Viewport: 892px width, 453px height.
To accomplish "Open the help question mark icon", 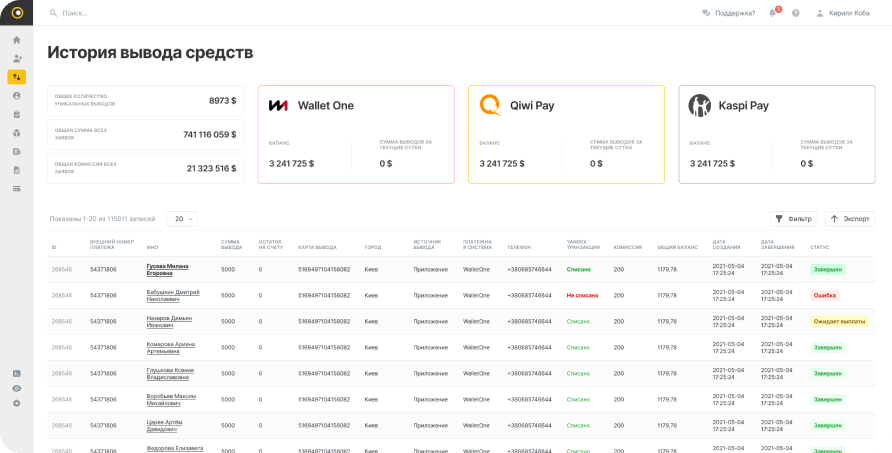I will click(x=796, y=13).
